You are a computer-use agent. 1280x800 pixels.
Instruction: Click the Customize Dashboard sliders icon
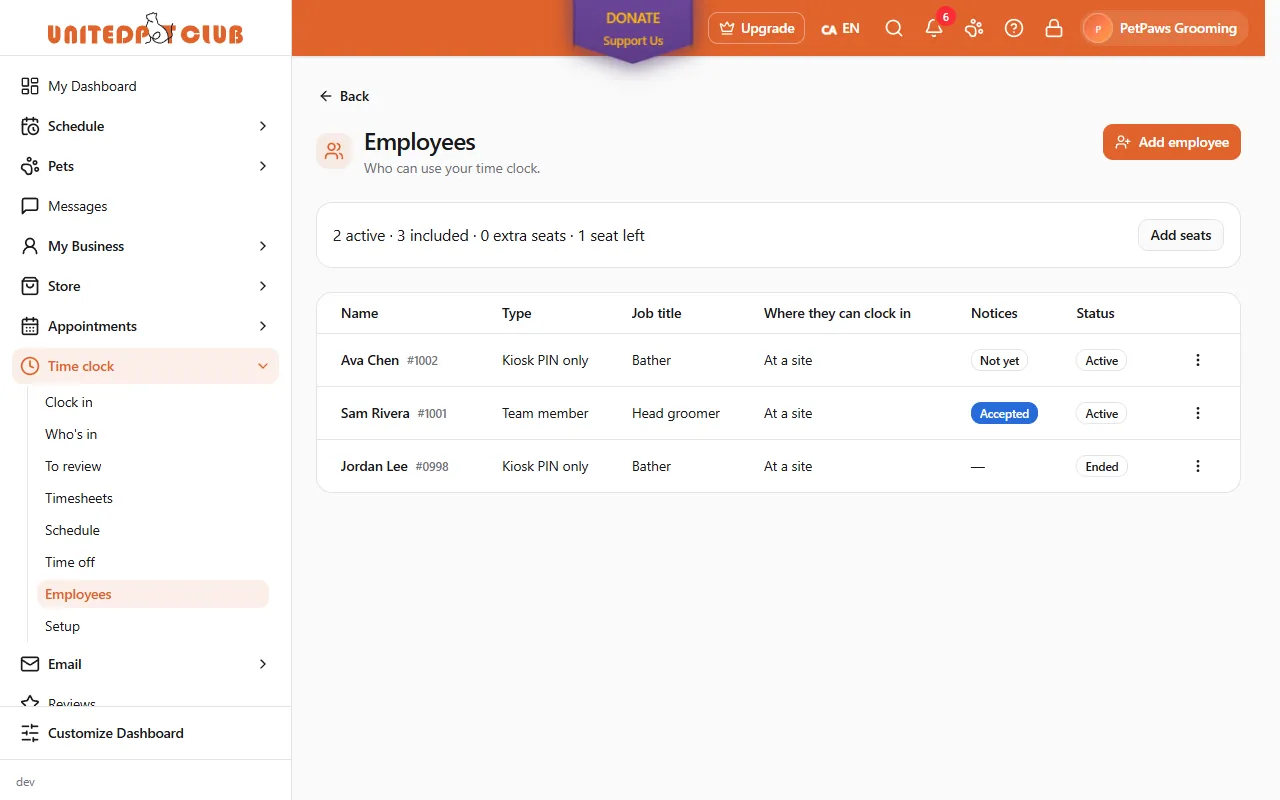(30, 733)
